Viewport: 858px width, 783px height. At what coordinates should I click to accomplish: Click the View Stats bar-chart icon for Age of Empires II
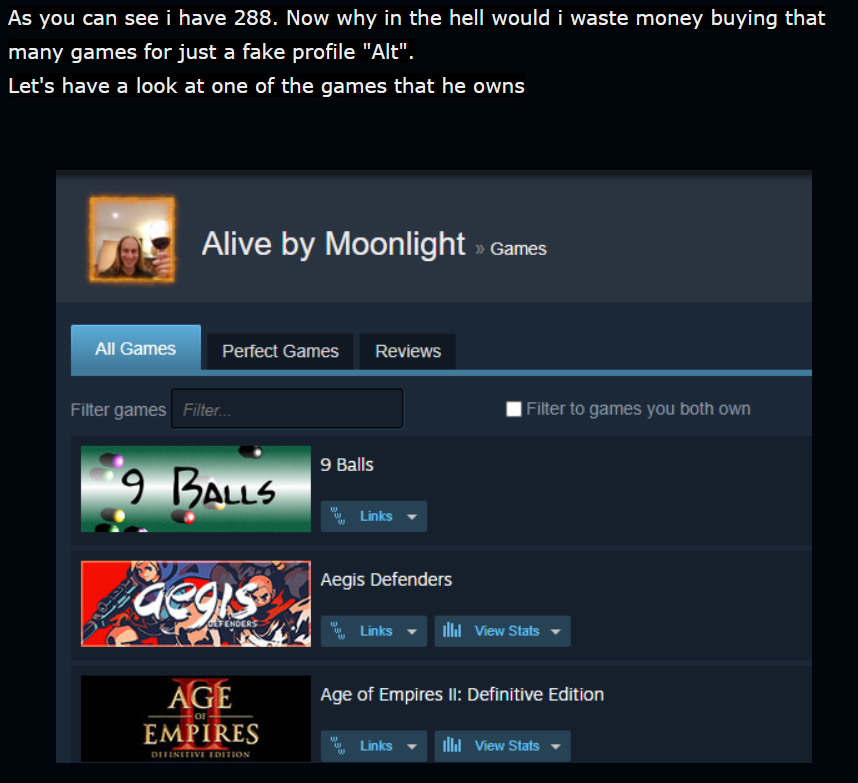pos(452,745)
